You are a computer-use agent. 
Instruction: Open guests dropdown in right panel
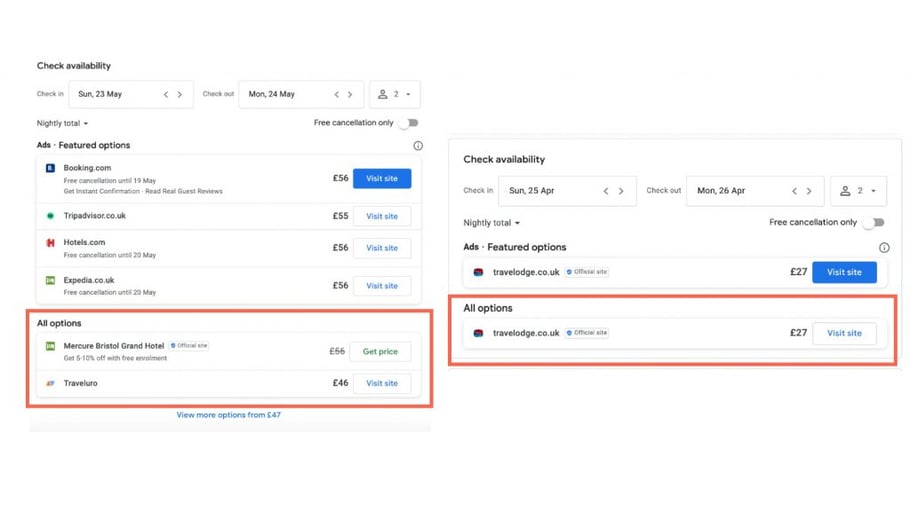(x=858, y=191)
